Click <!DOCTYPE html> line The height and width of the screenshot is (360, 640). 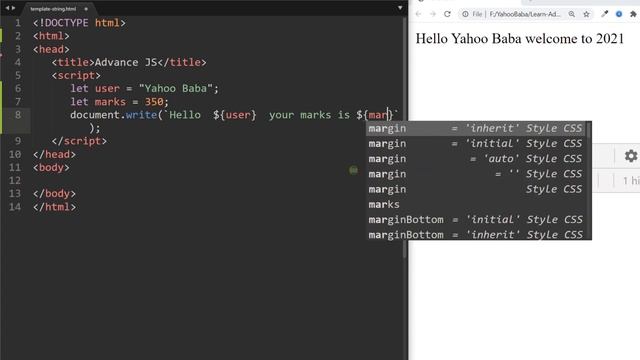tap(79, 23)
